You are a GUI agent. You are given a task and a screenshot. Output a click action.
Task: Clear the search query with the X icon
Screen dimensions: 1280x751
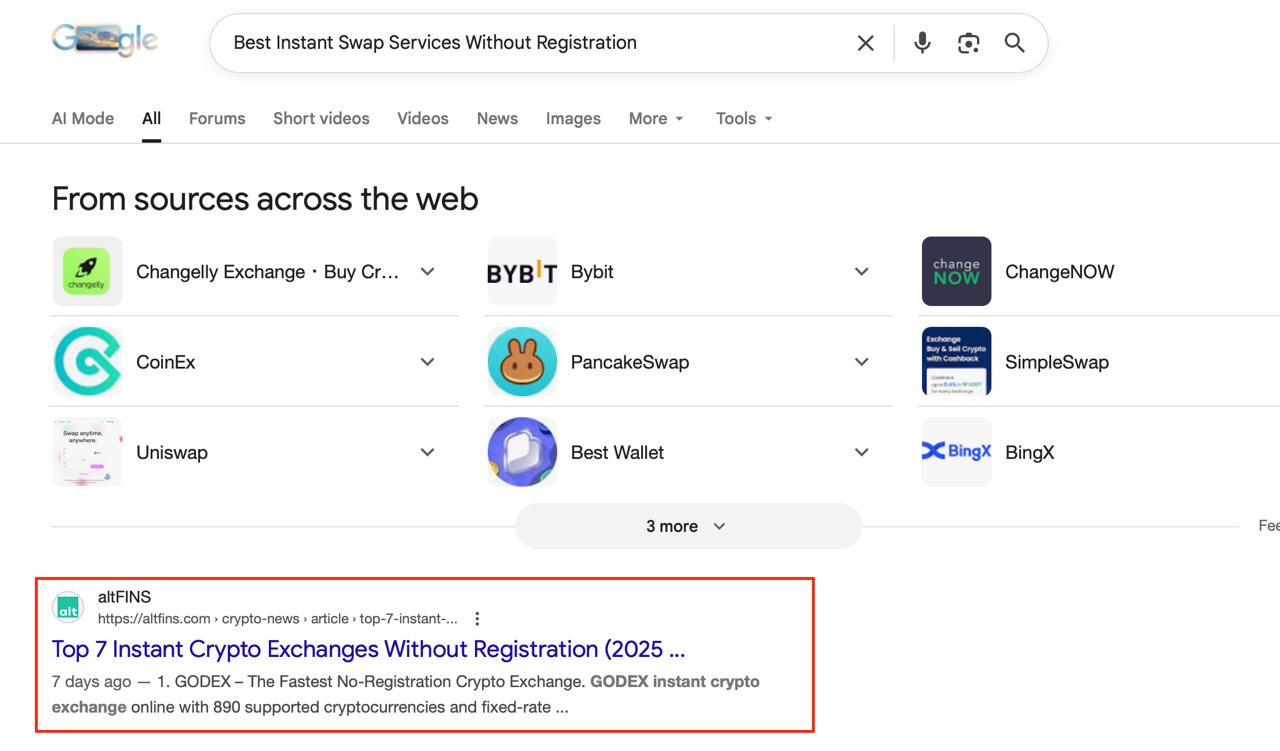(x=866, y=43)
